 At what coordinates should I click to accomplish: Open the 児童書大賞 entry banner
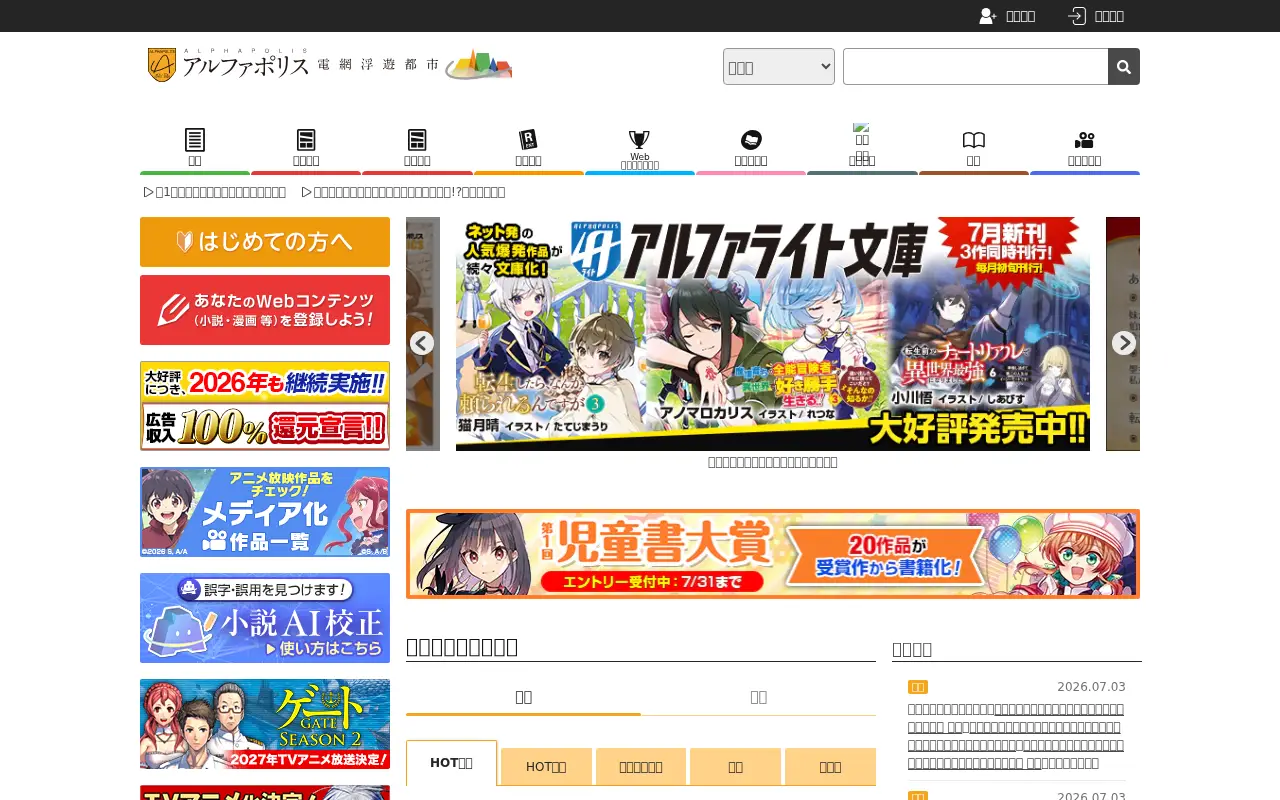773,554
